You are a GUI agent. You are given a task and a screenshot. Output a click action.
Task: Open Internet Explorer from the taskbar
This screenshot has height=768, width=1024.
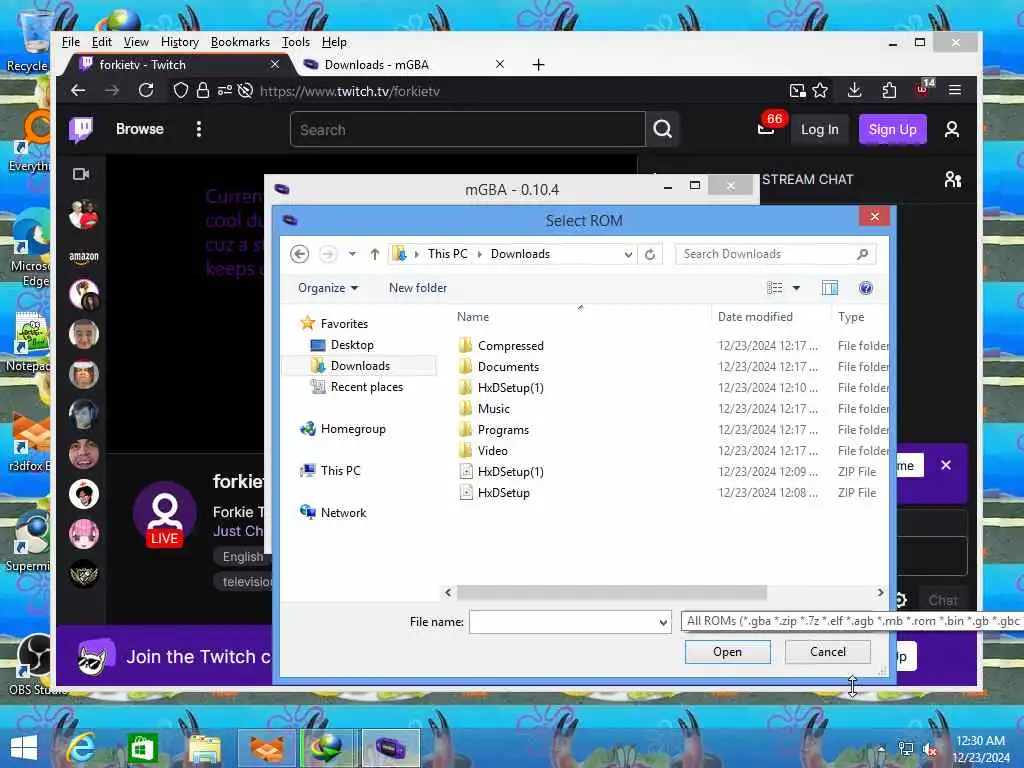(83, 748)
